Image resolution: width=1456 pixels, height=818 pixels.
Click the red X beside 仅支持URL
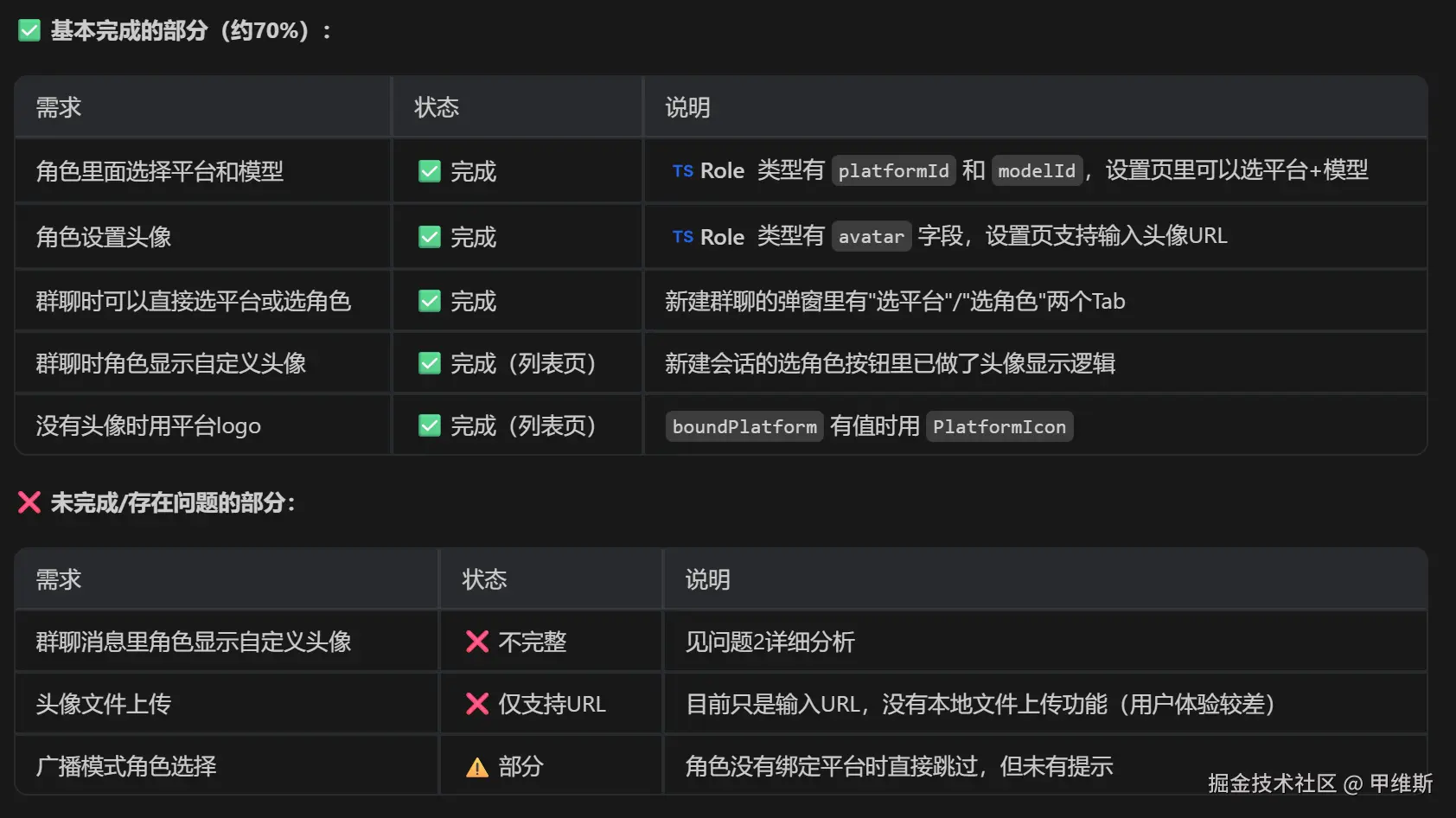point(477,704)
